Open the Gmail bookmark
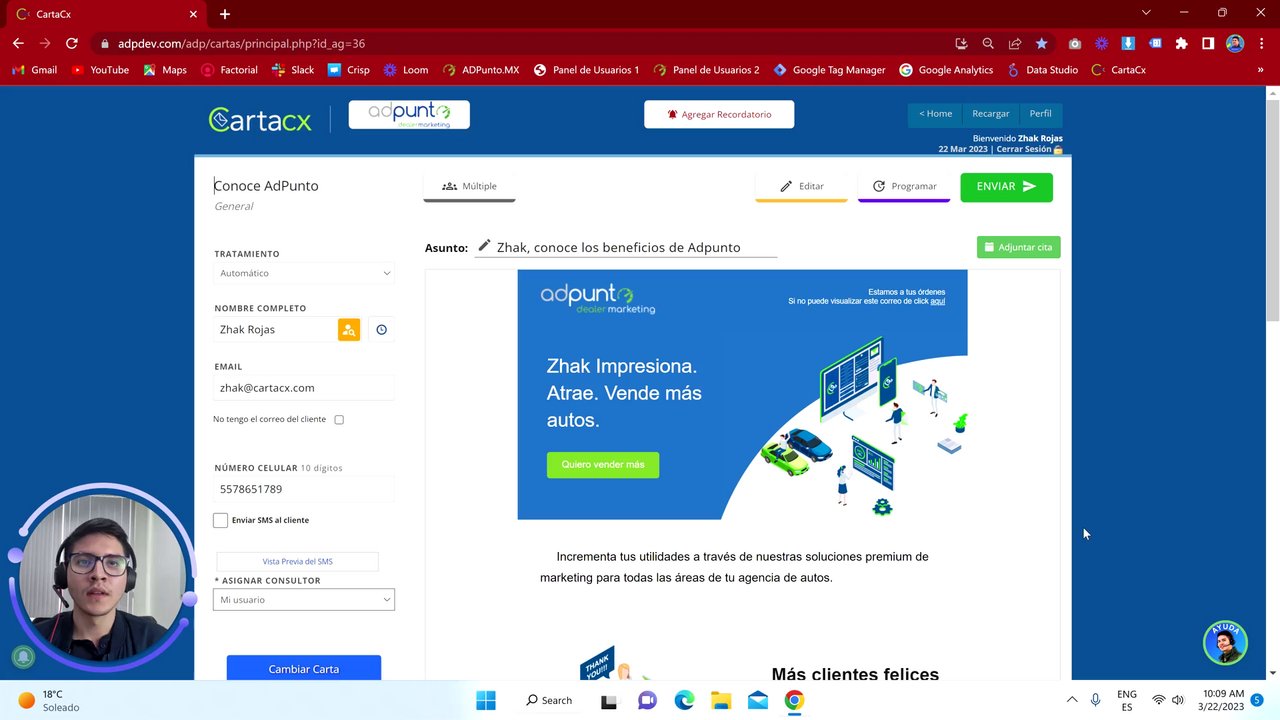The image size is (1280, 720). click(34, 70)
